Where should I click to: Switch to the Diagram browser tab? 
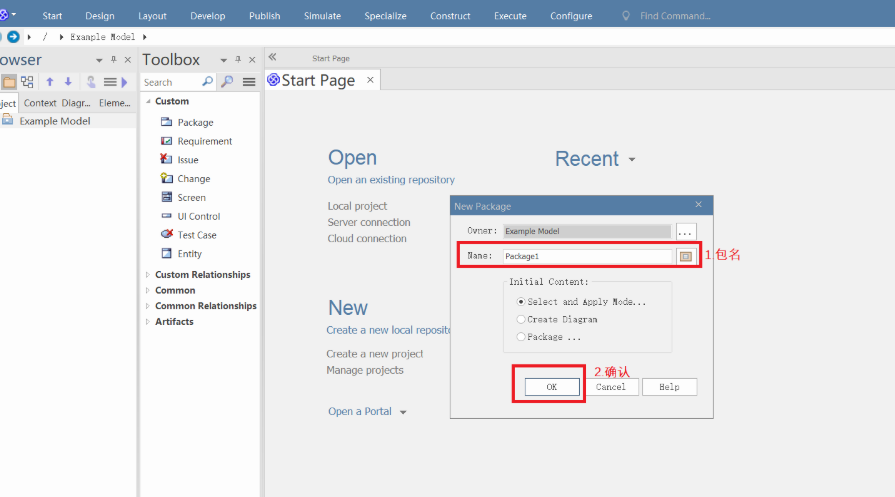(76, 103)
